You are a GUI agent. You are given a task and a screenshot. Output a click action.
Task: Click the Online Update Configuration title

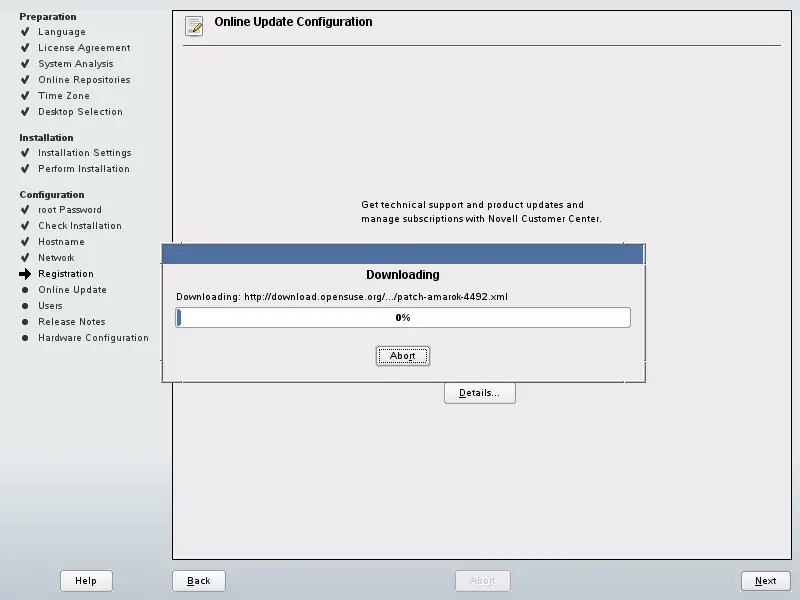point(293,22)
